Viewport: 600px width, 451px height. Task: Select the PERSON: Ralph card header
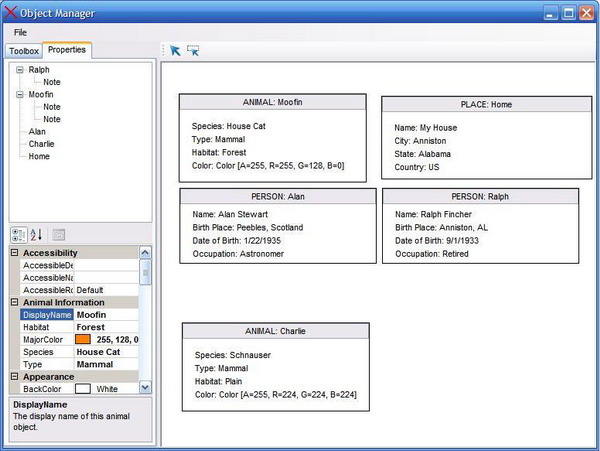coord(480,197)
